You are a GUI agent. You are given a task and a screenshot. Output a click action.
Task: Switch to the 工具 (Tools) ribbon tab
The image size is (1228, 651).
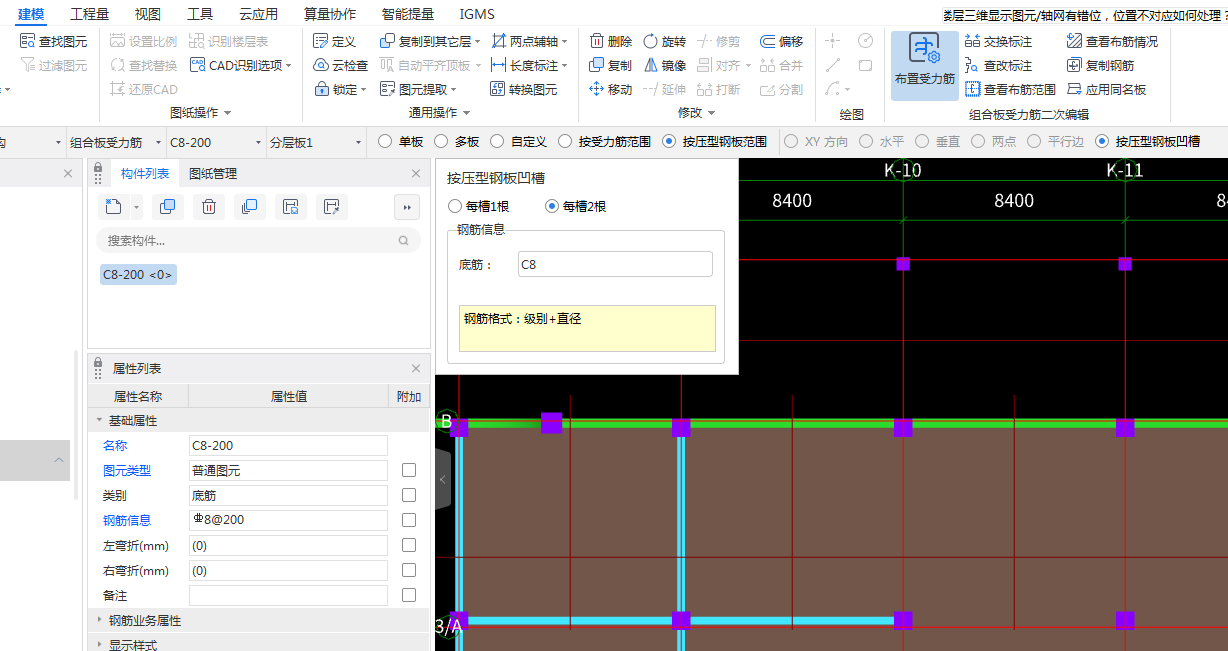200,14
